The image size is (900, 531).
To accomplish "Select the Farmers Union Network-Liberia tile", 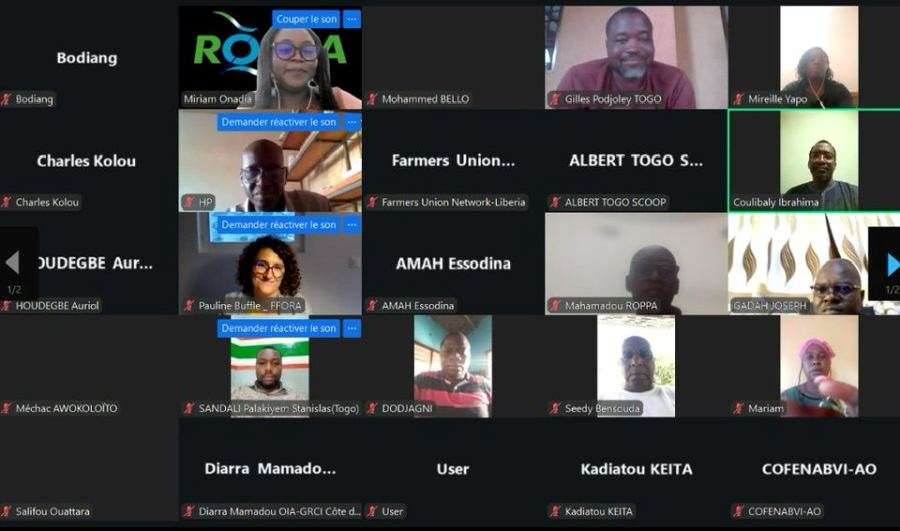I will 453,161.
